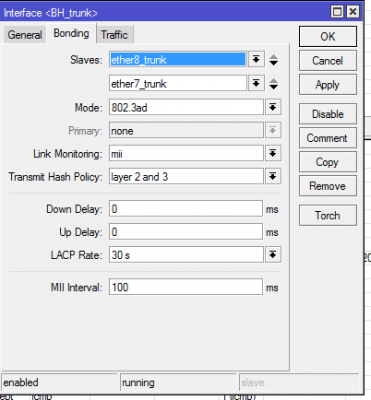Click up/down stepper beside ether8_trunk

click(274, 60)
